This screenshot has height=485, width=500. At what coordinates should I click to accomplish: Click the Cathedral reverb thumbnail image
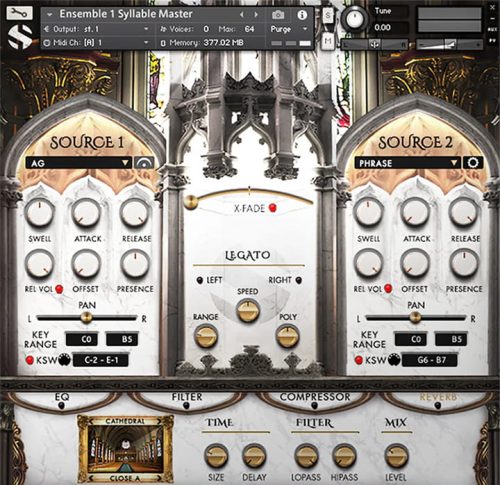pyautogui.click(x=126, y=449)
